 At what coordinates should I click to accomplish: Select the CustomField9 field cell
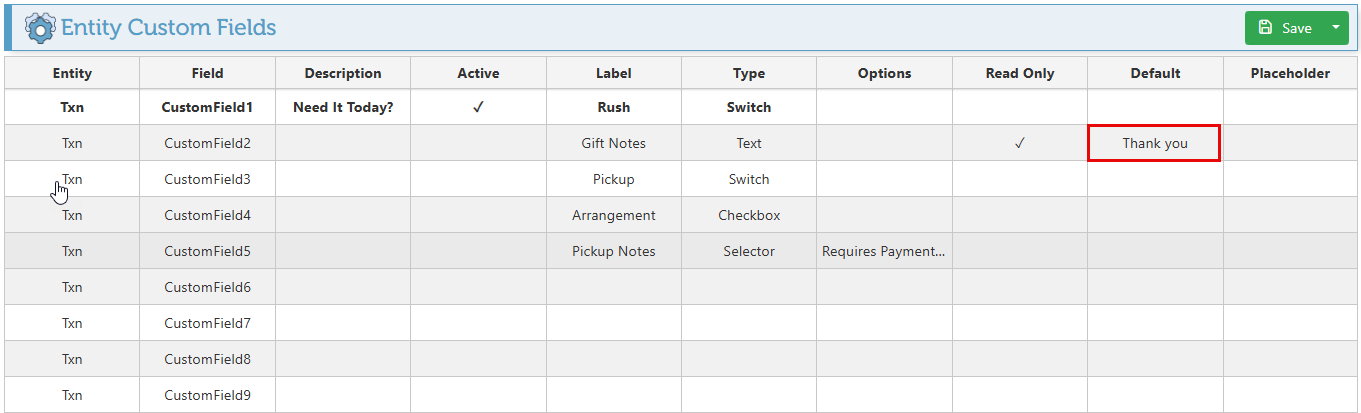pyautogui.click(x=207, y=395)
